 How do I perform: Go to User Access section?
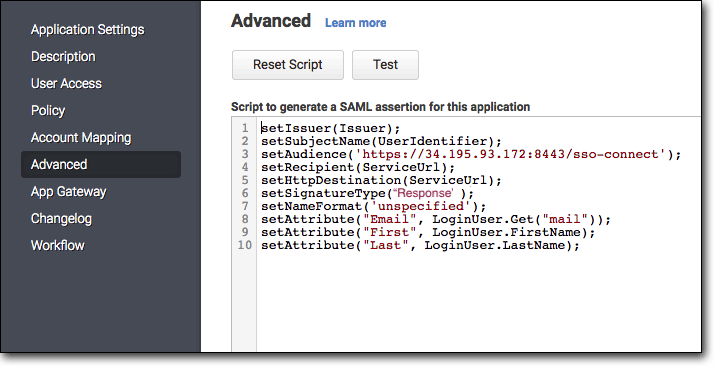(x=66, y=84)
